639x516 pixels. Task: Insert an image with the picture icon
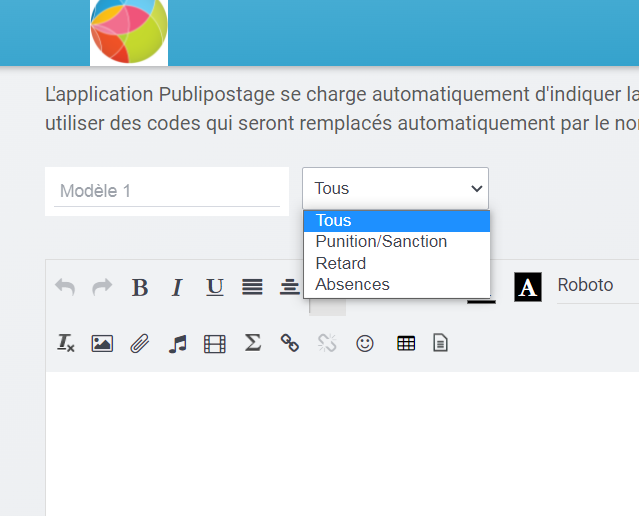(102, 343)
